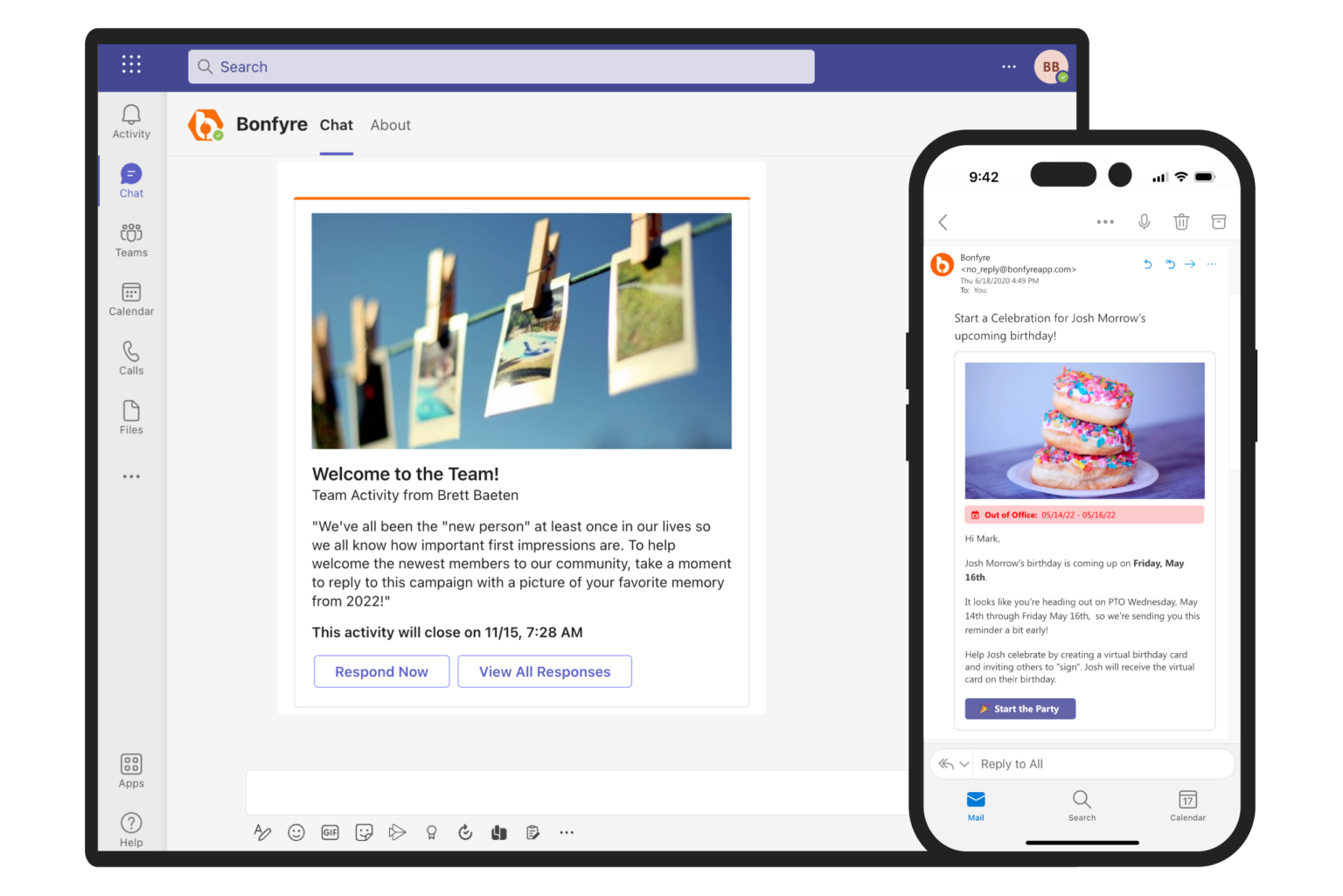Viewport: 1343px width, 896px height.
Task: Select the Teams icon in sidebar
Action: click(130, 239)
